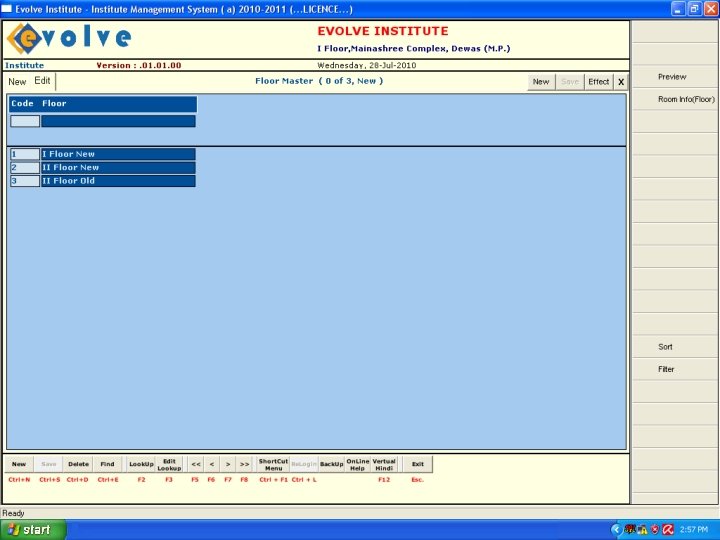Click code cell 3 in the floor list
This screenshot has width=720, height=540.
[25, 181]
